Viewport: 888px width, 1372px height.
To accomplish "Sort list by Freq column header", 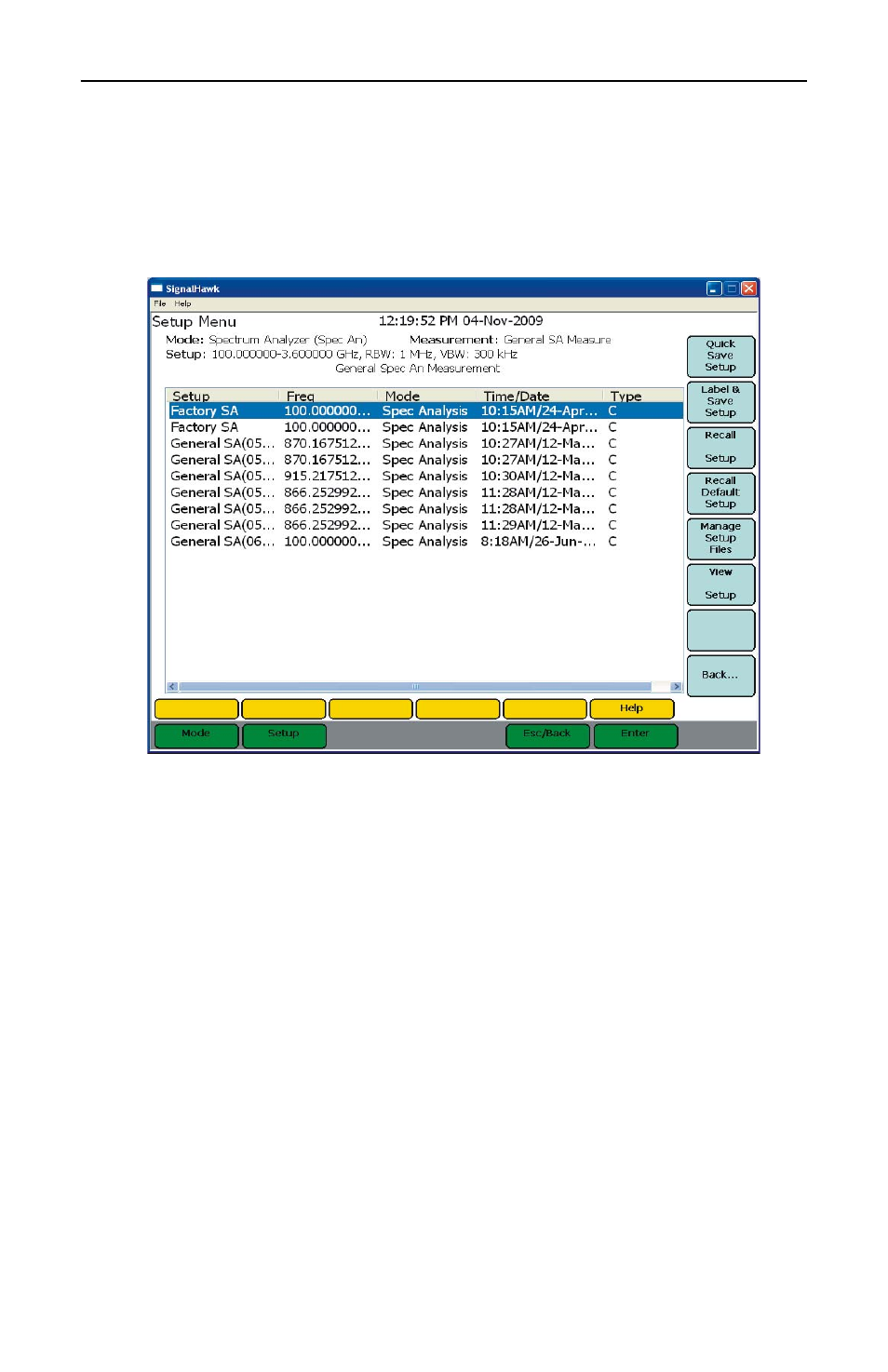I will tap(328, 396).
